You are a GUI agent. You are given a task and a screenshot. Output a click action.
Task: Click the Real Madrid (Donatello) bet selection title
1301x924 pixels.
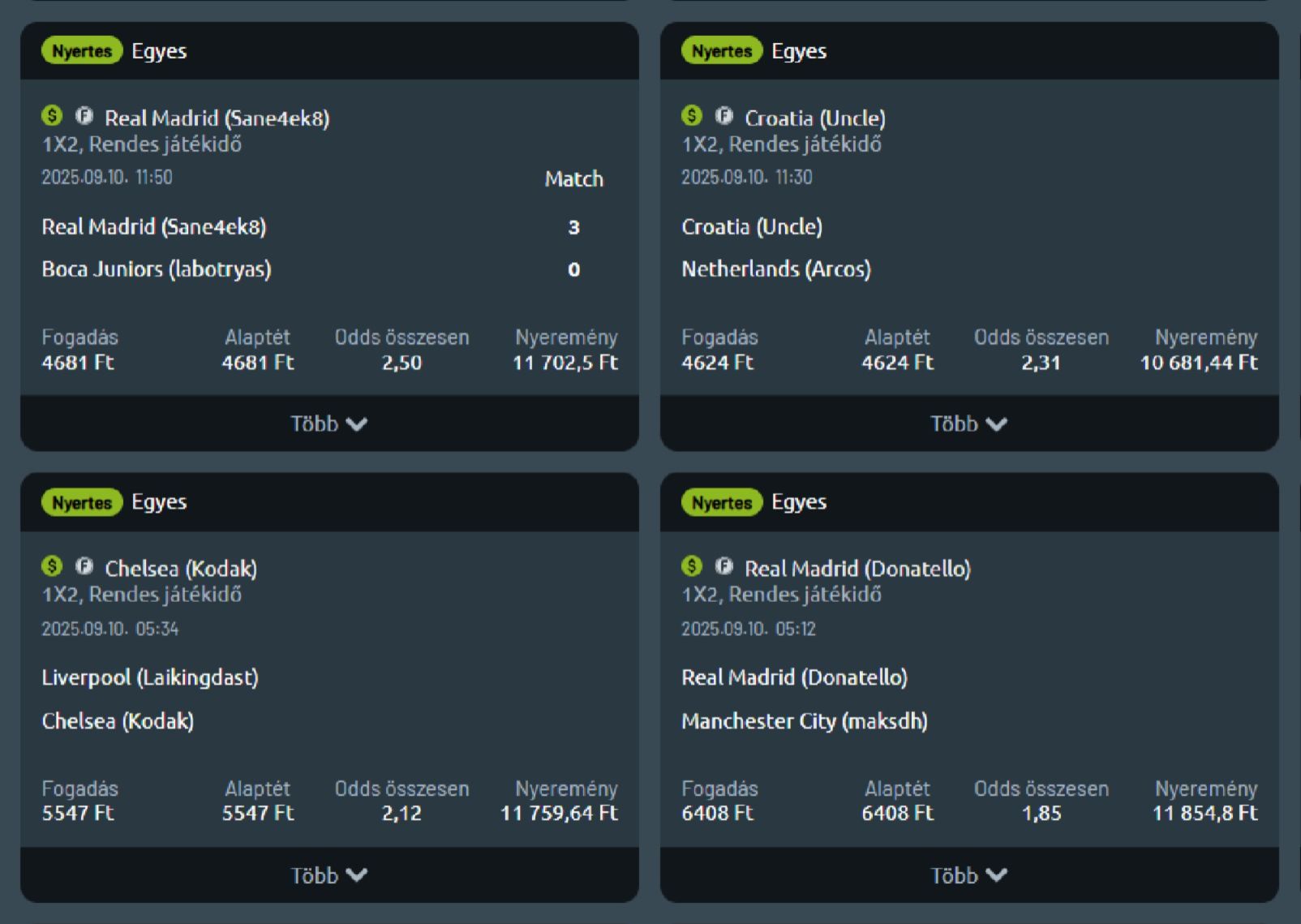pos(858,569)
